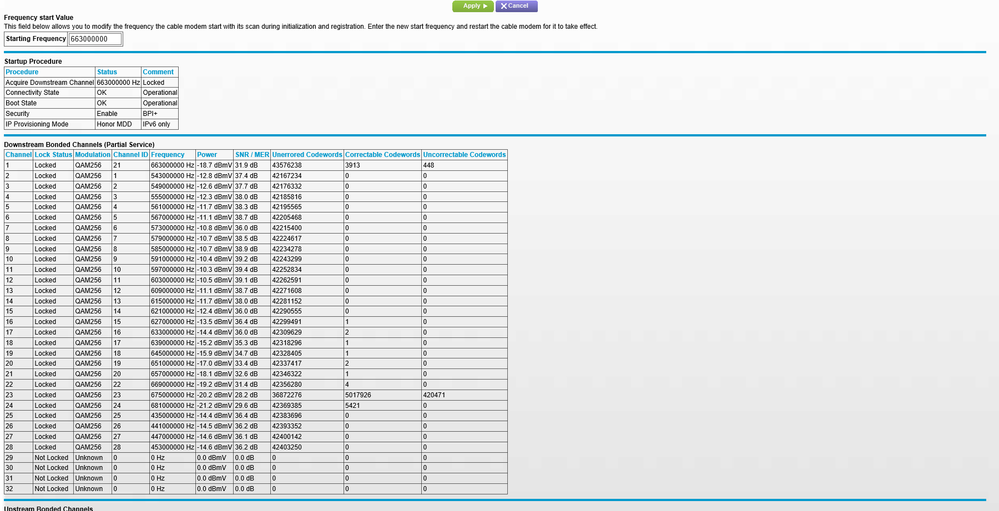Click the Power column header

(x=207, y=155)
